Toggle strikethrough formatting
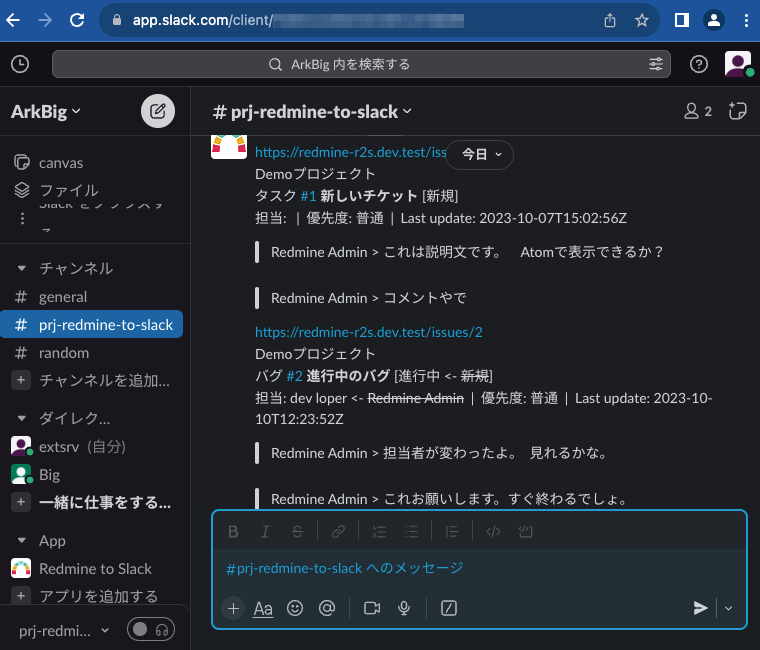Viewport: 760px width, 650px height. 297,532
